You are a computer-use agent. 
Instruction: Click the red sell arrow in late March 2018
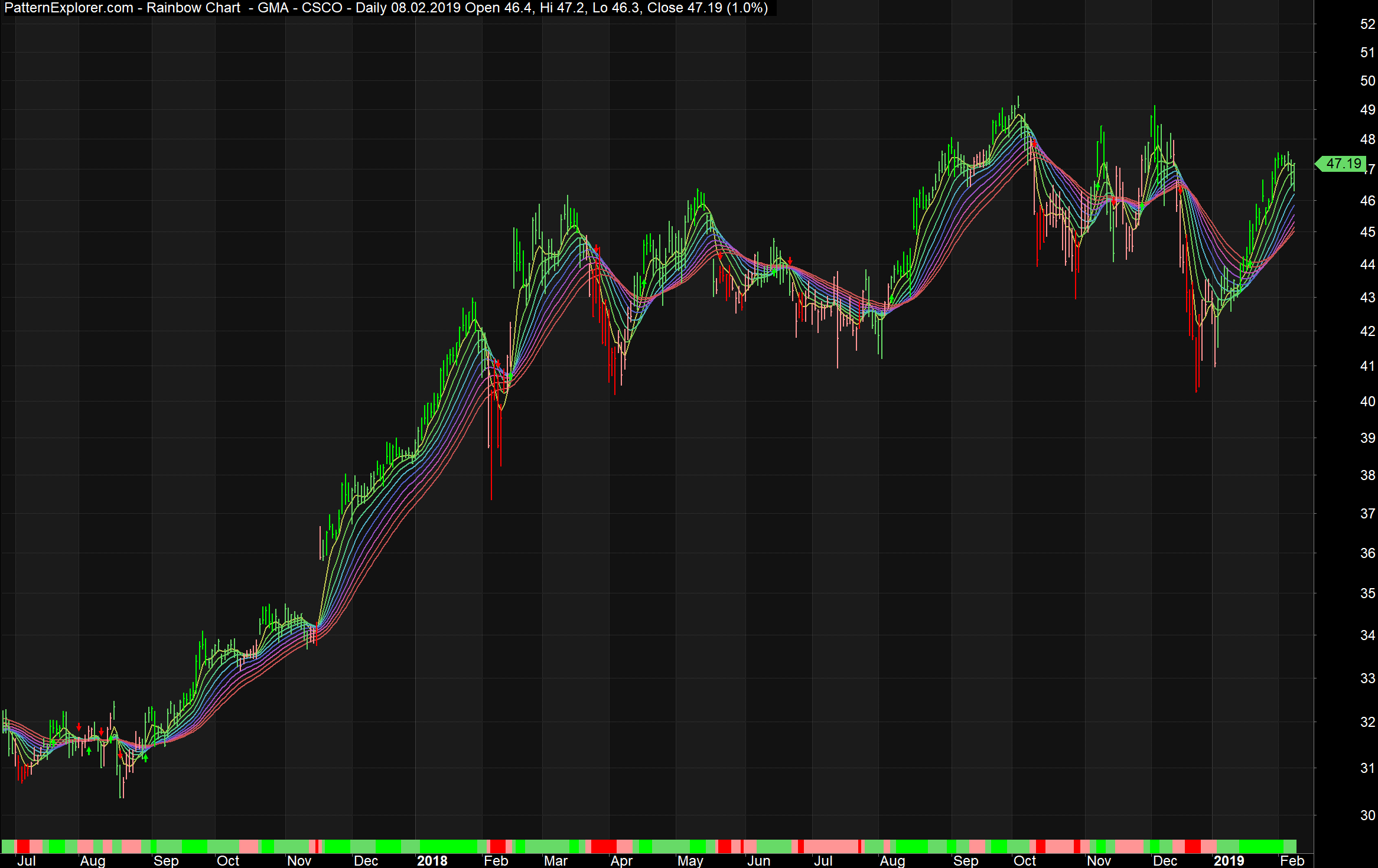[x=597, y=249]
